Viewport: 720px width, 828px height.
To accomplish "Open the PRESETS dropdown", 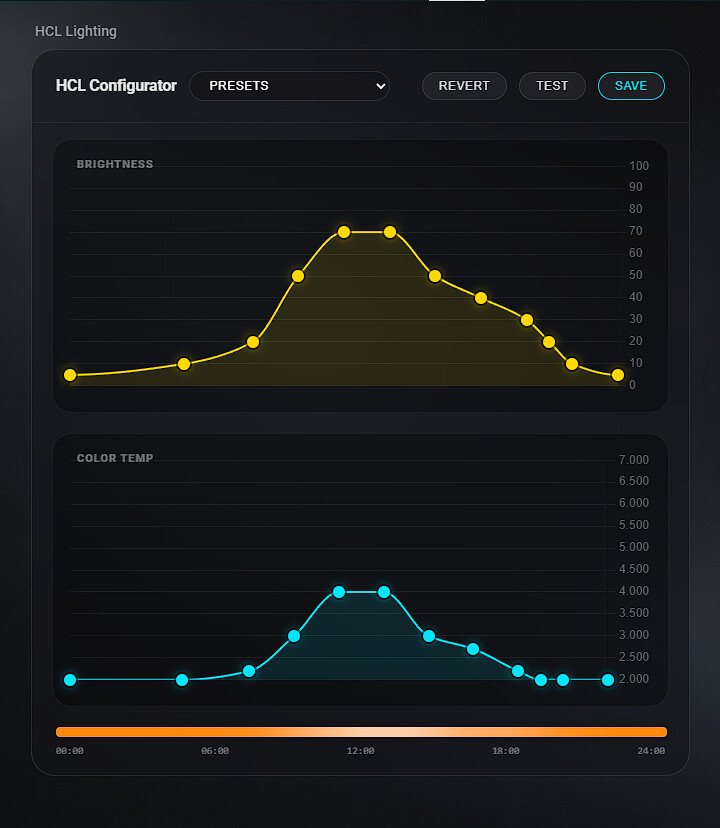I will [x=289, y=86].
